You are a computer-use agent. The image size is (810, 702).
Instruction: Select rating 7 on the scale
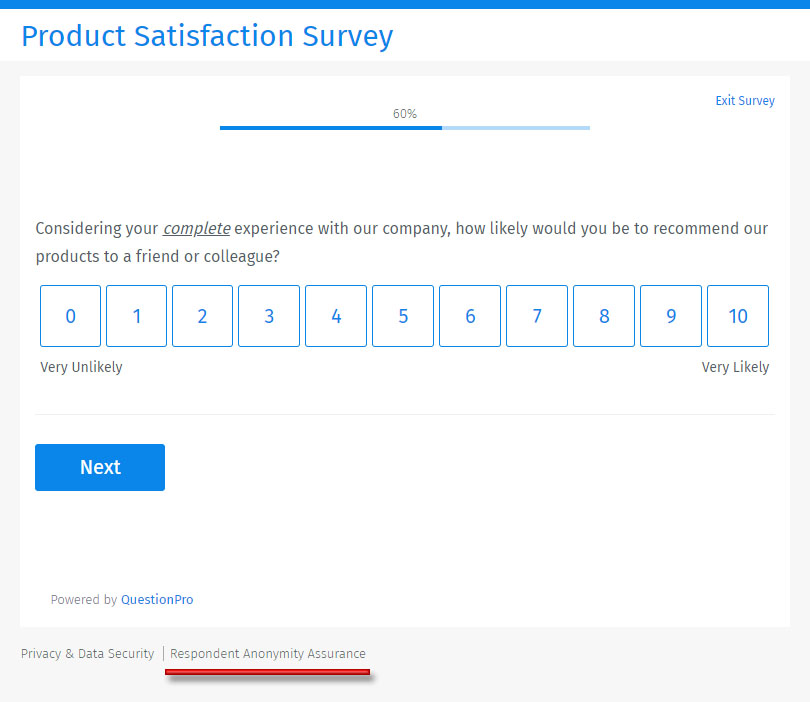pos(537,315)
